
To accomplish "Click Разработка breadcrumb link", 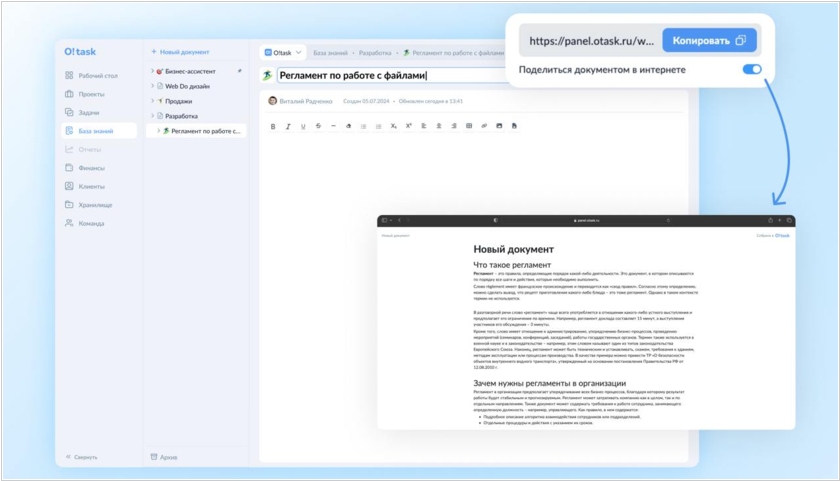I will click(375, 53).
